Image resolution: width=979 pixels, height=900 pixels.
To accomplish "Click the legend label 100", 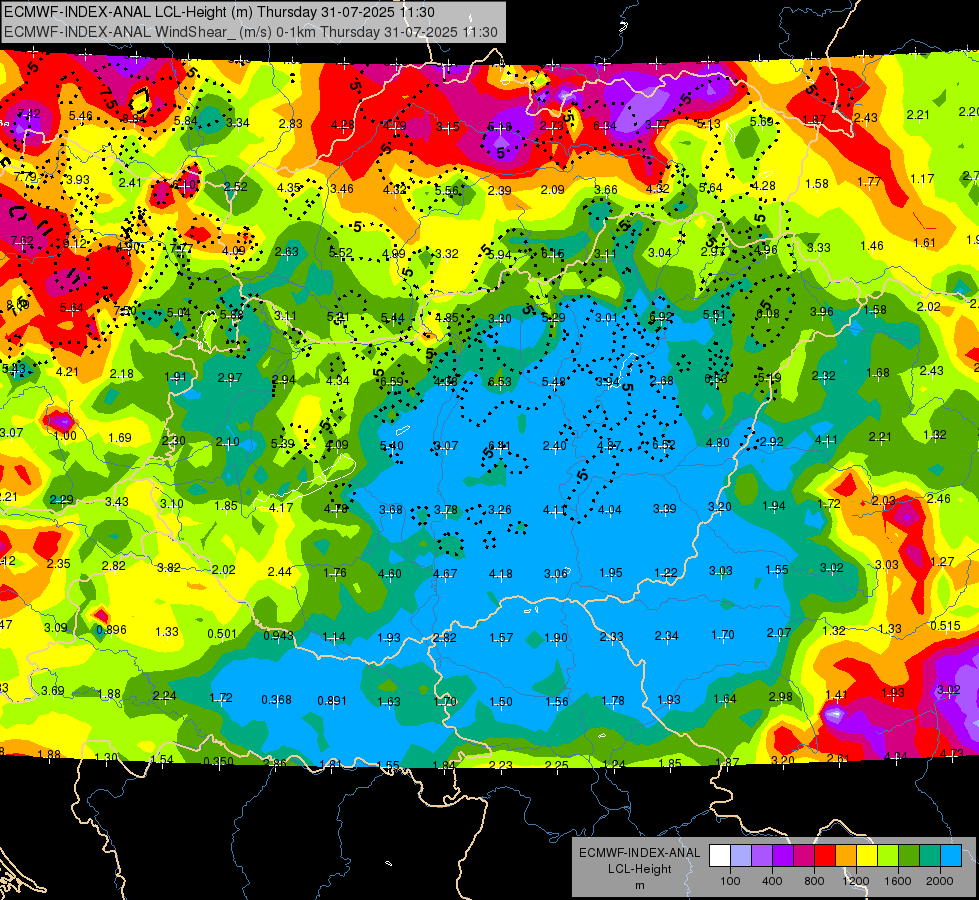I will pos(730,881).
